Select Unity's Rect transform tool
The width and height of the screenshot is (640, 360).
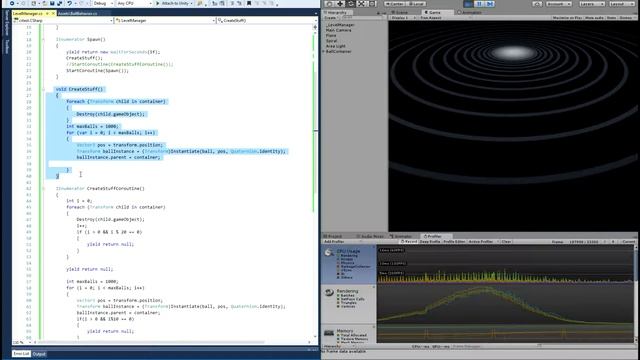click(x=372, y=4)
